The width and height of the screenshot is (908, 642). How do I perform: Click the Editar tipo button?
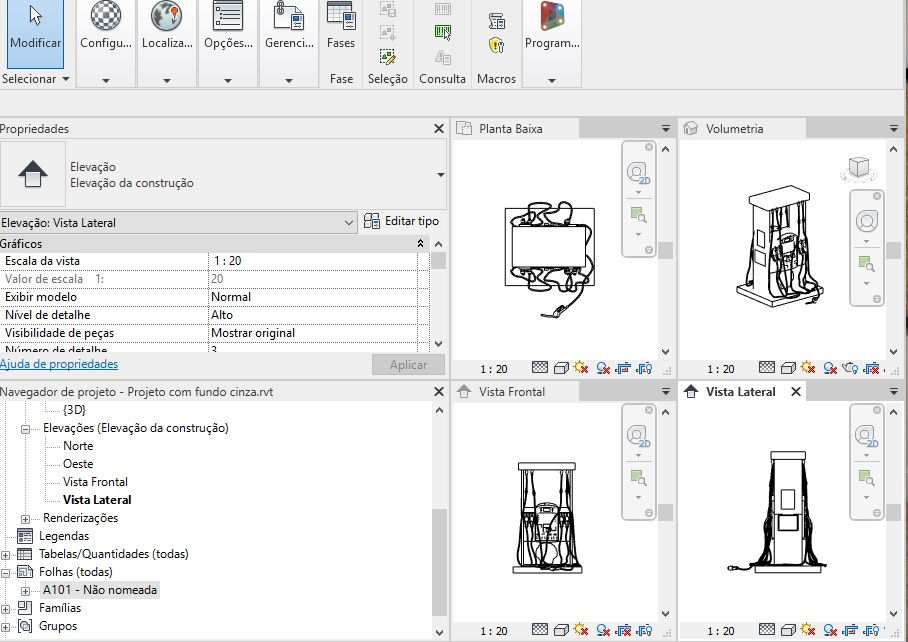tap(401, 221)
